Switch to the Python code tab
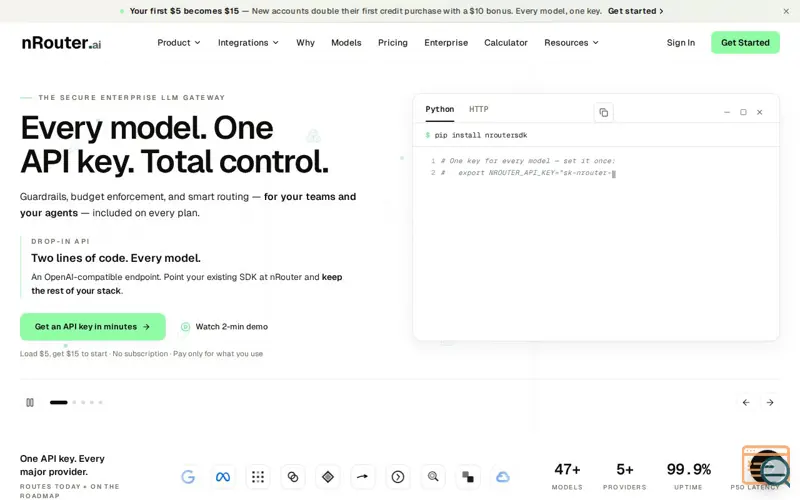Screen dimensions: 800x500 pos(440,109)
